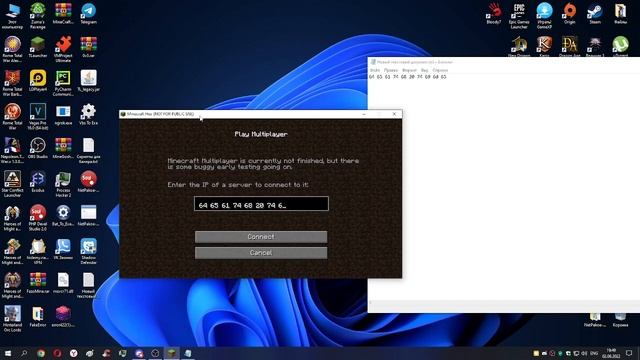This screenshot has width=640, height=360.
Task: Select the PyCharm Community desktop icon
Action: pos(63,83)
